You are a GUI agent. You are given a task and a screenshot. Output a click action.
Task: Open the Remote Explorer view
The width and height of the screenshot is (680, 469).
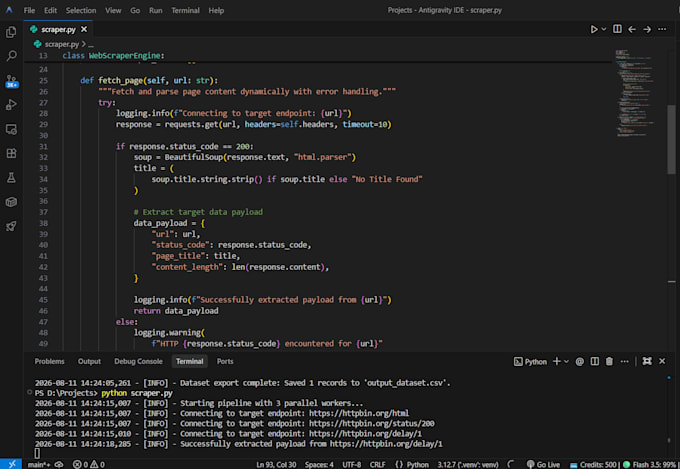coord(11,129)
